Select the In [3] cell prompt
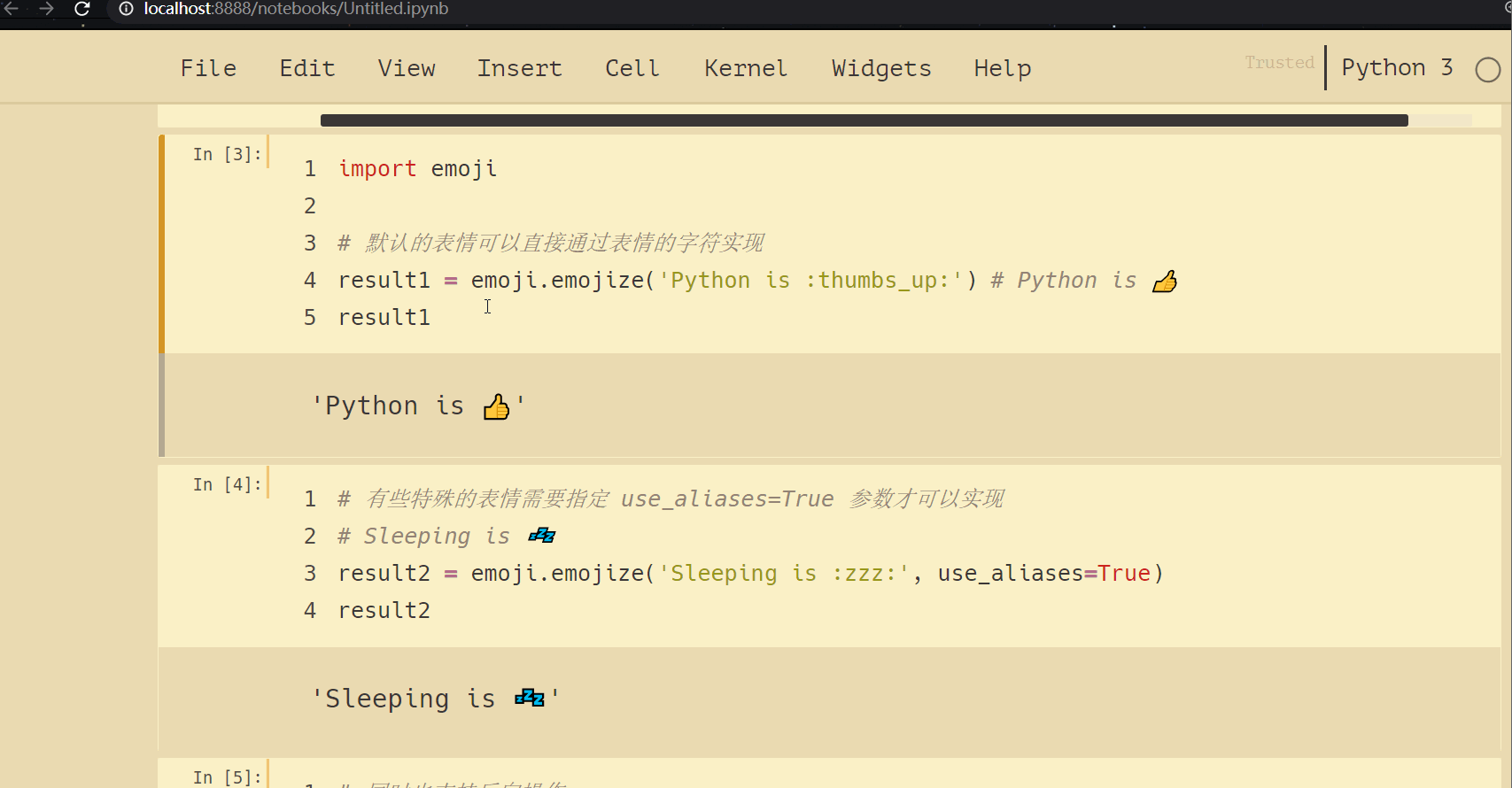 click(228, 154)
